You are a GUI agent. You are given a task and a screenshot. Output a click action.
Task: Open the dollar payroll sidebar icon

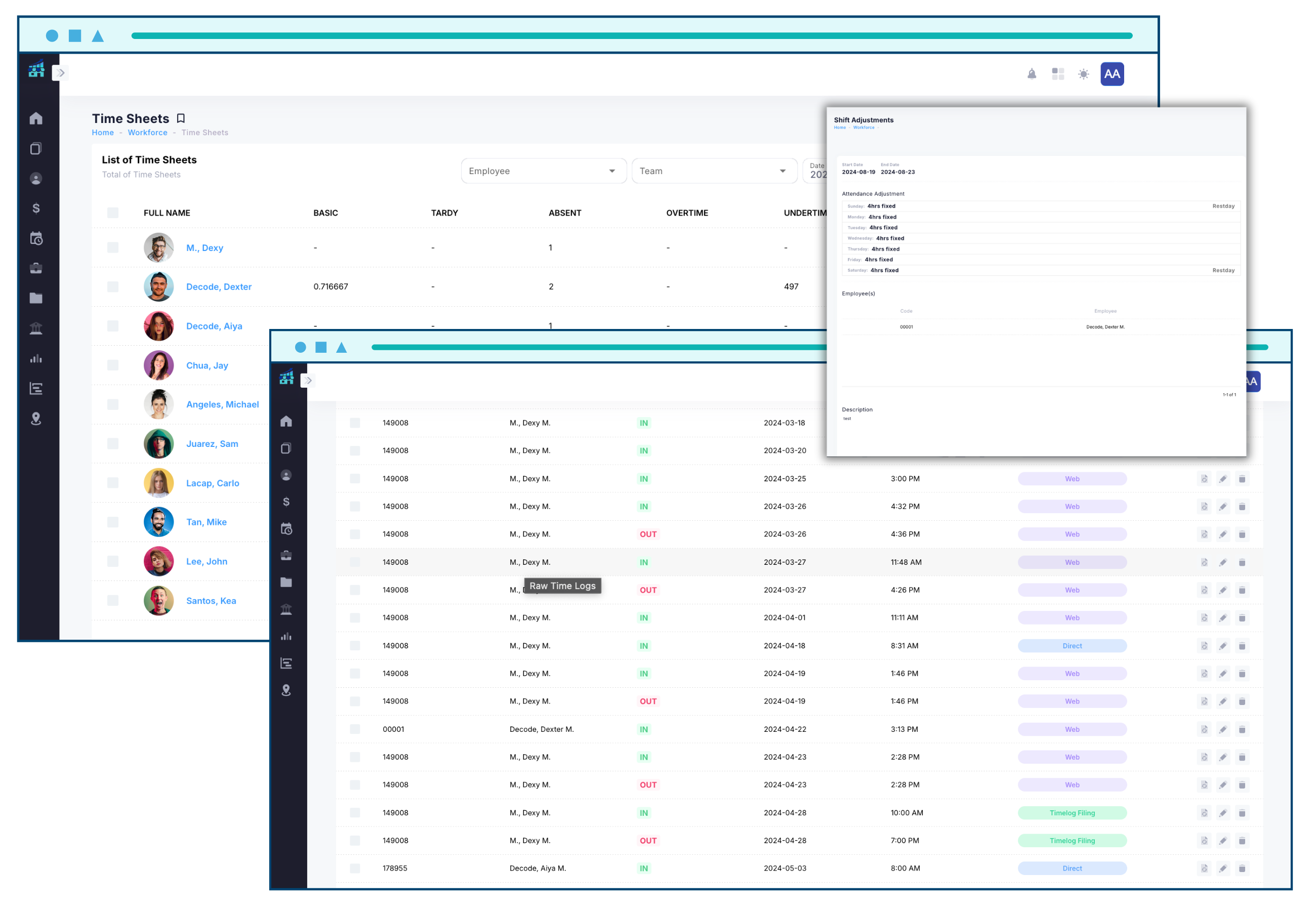click(36, 209)
